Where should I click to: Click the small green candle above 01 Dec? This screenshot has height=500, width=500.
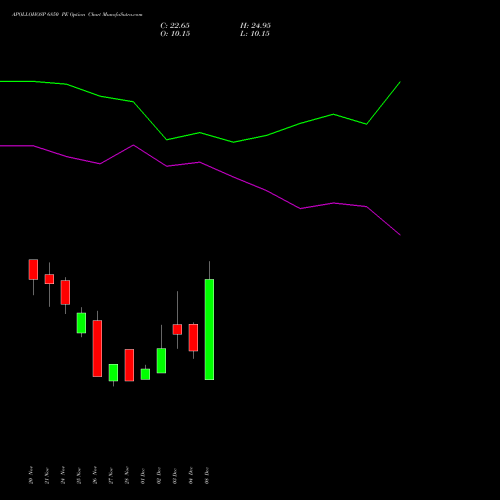[x=145, y=374]
